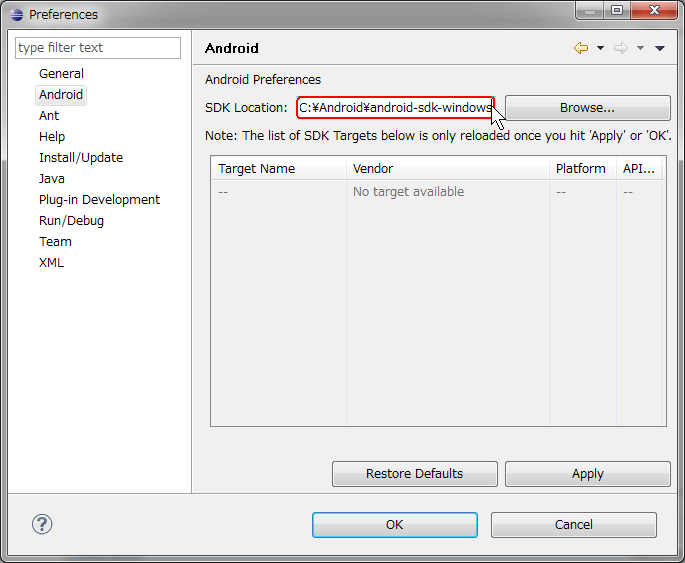Open the Back history dropdown arrow
The height and width of the screenshot is (563, 685).
[x=600, y=48]
